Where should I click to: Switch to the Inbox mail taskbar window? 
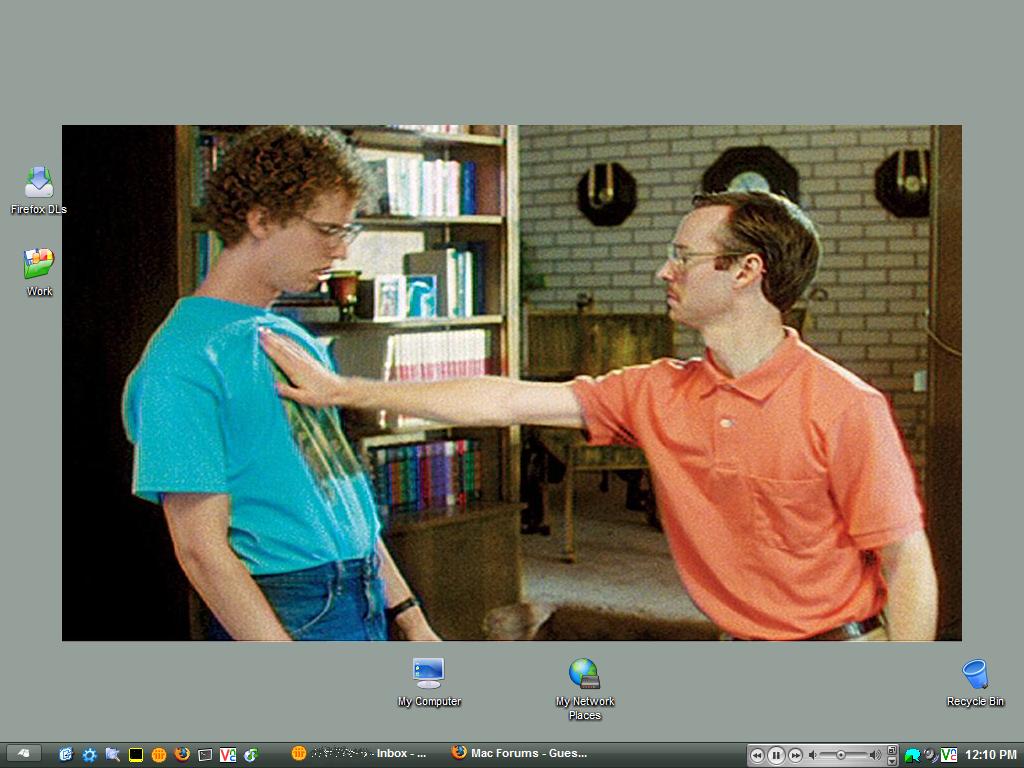click(359, 754)
